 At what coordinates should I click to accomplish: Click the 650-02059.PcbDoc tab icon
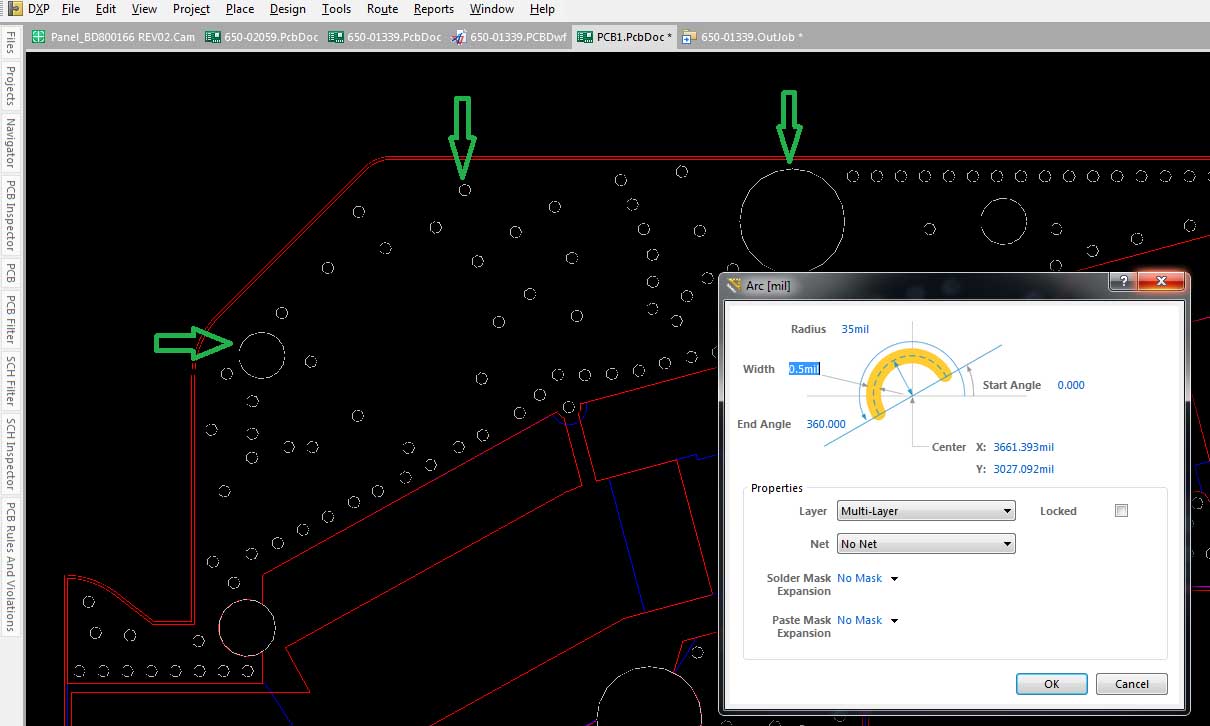[x=212, y=38]
